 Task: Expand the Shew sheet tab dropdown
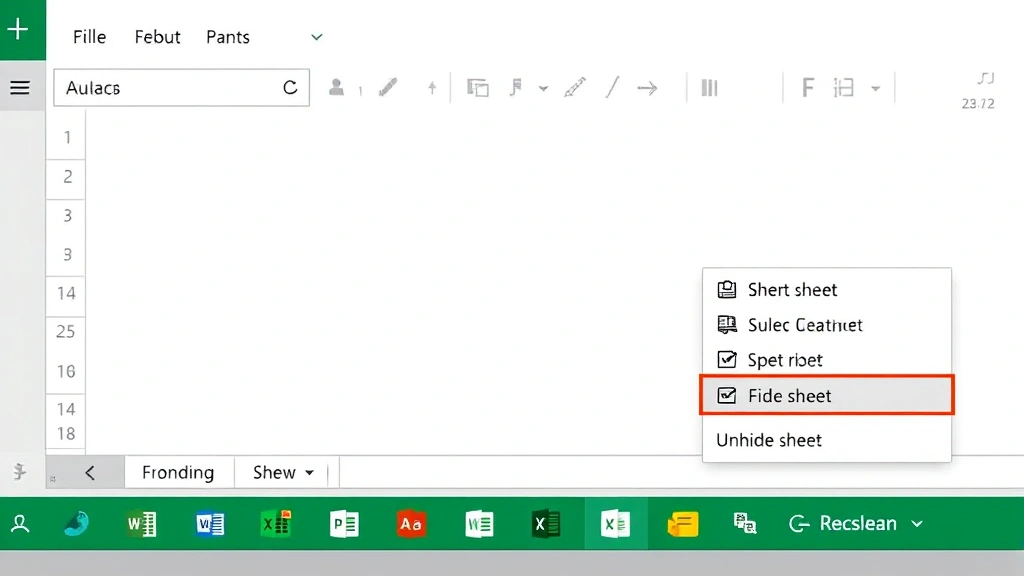tap(308, 472)
